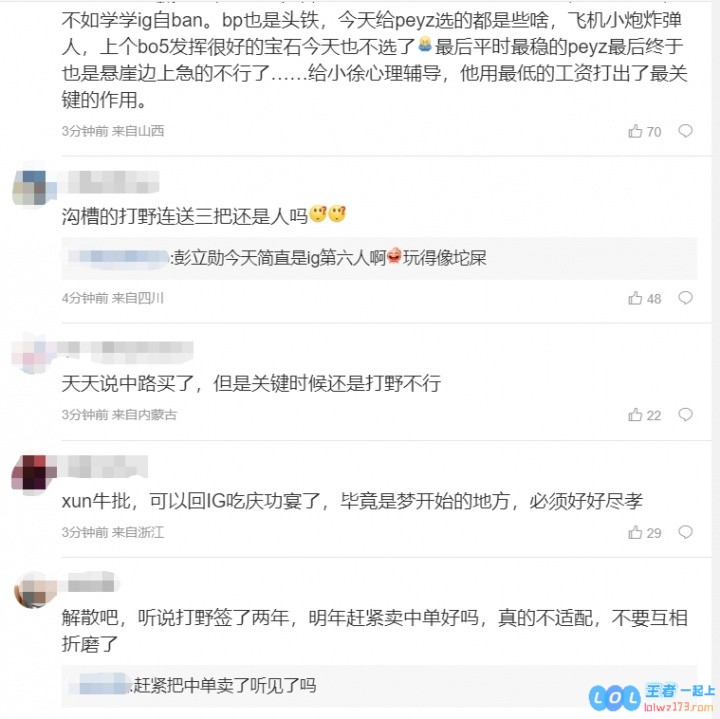720x719 pixels.
Task: Open avatar of the 解散吧 commenter
Action: [34, 590]
